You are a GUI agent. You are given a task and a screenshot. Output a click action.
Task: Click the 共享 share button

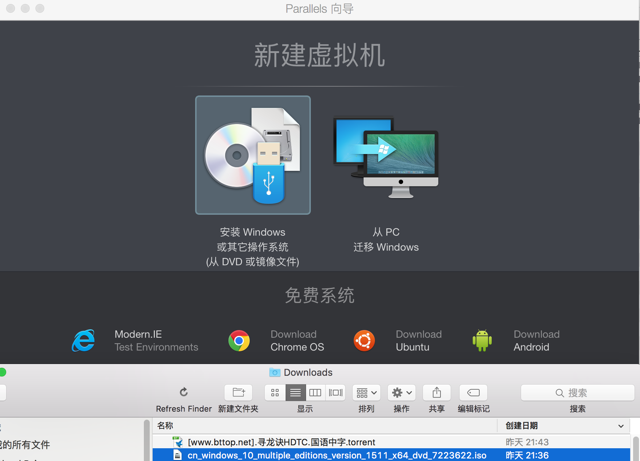pos(437,392)
